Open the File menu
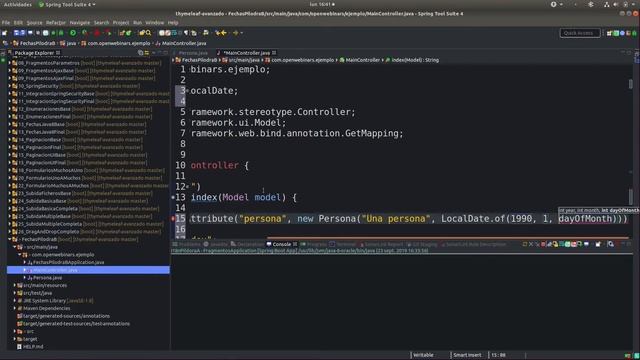 pos(6,22)
